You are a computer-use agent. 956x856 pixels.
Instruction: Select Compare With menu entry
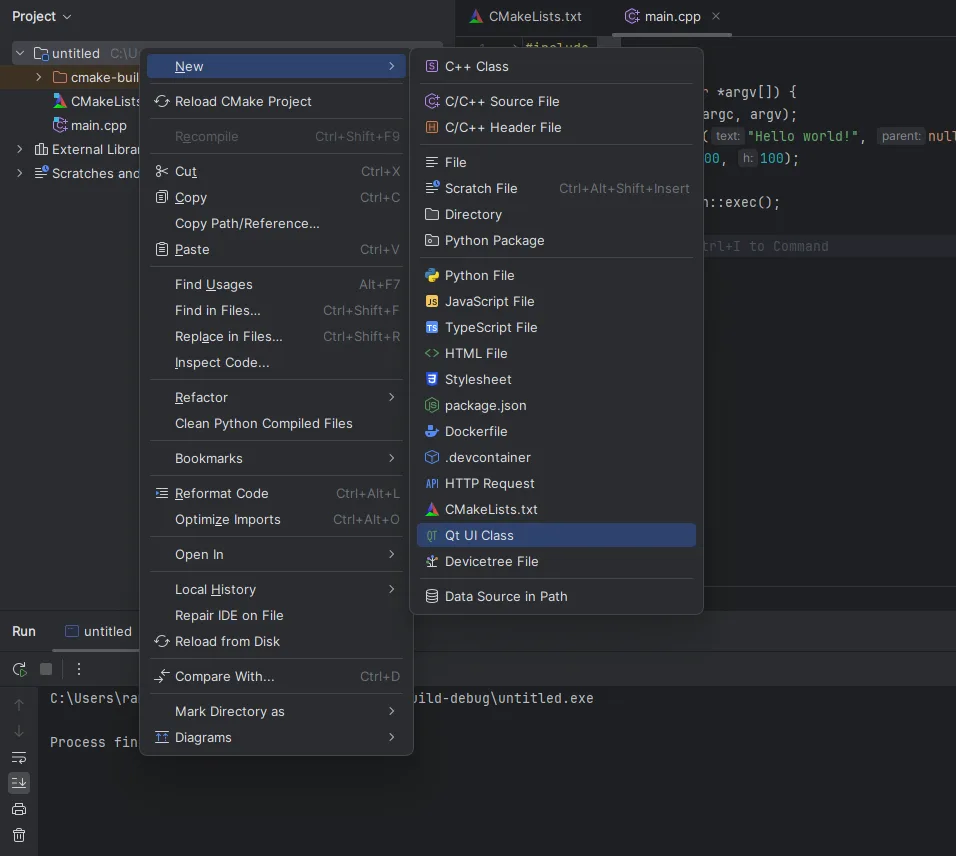tap(276, 676)
